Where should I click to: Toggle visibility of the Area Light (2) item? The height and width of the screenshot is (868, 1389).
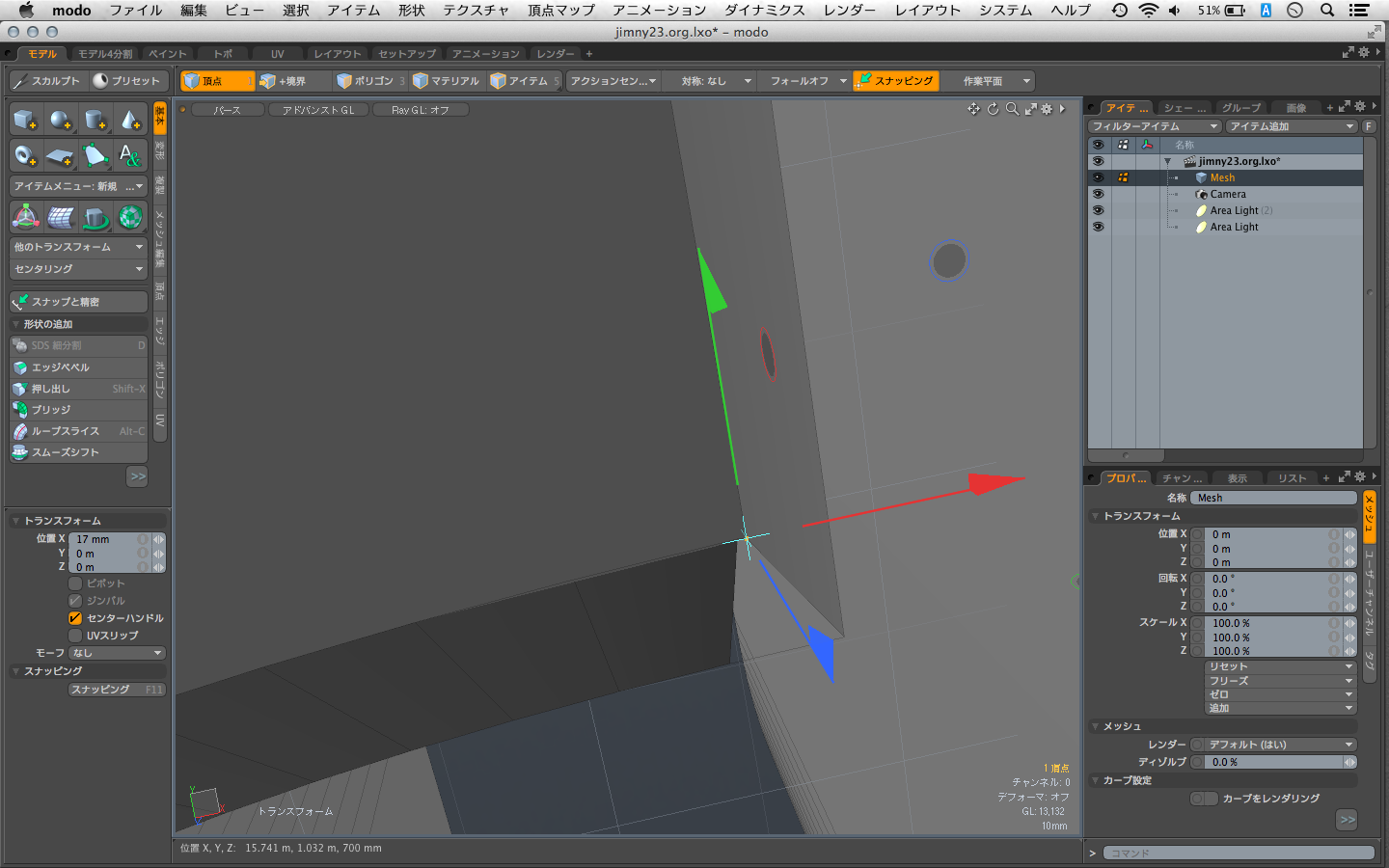point(1098,210)
